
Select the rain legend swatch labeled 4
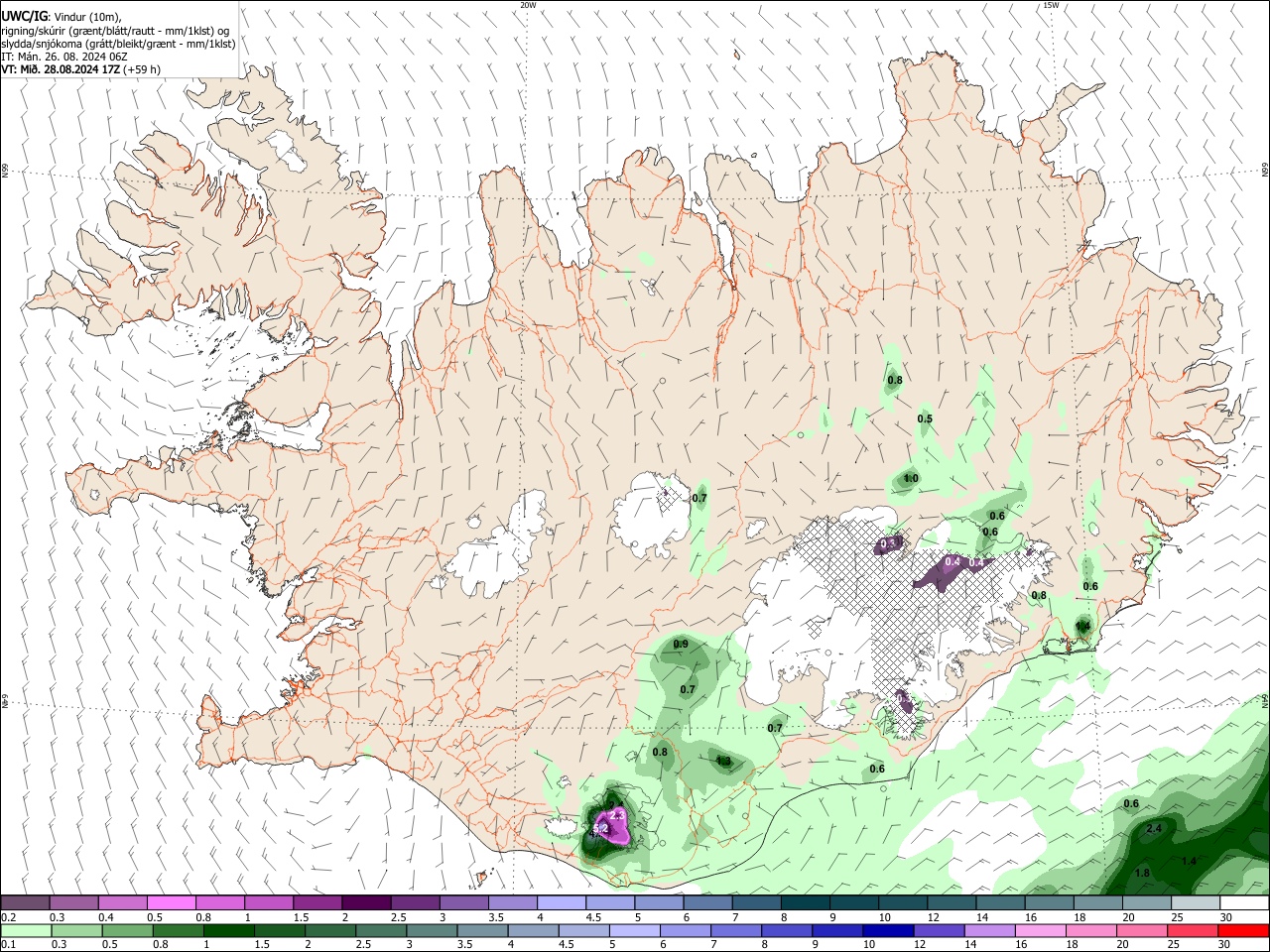point(533,930)
